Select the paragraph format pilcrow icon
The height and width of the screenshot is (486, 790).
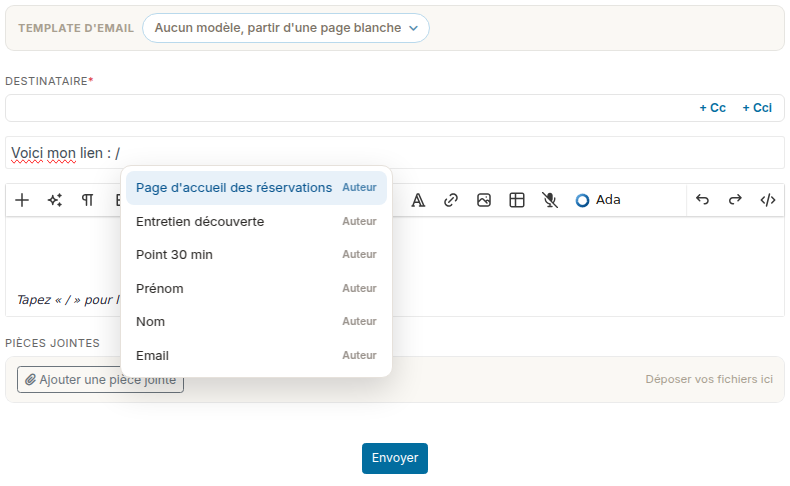pyautogui.click(x=88, y=200)
